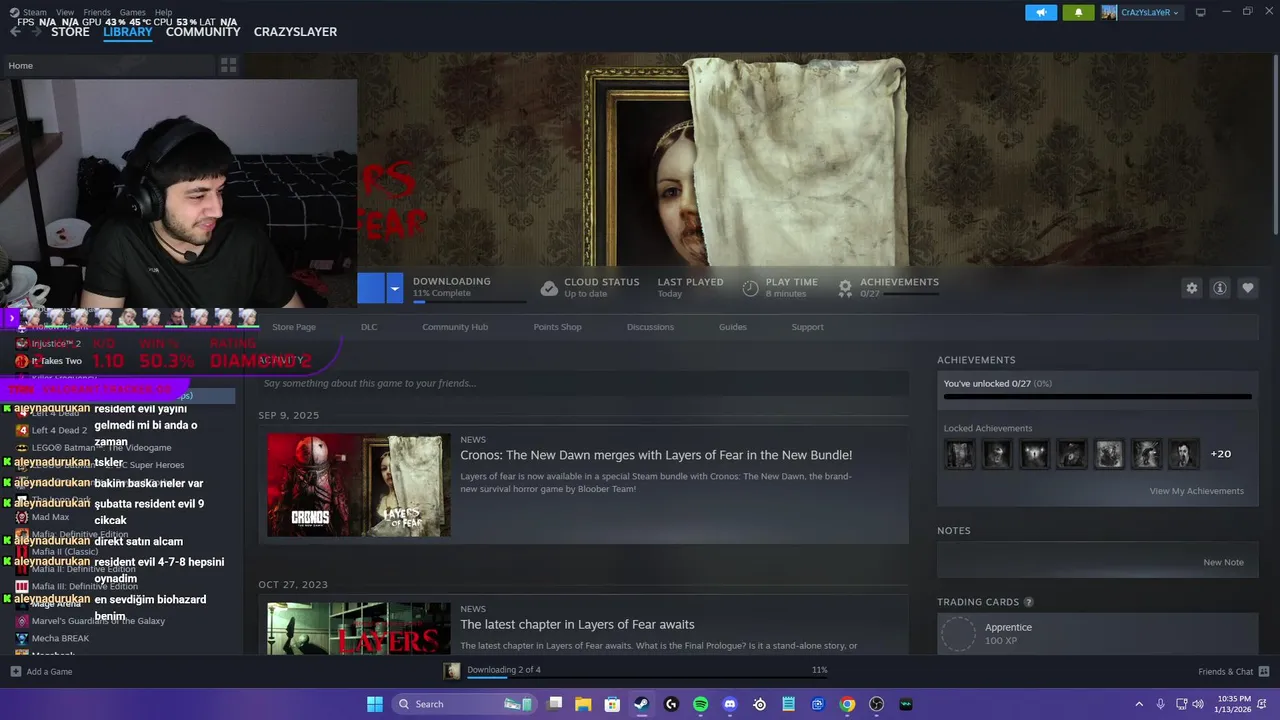The image size is (1280, 720).
Task: Open the CrAzYsLaYeR account dropdown
Action: pos(1140,13)
